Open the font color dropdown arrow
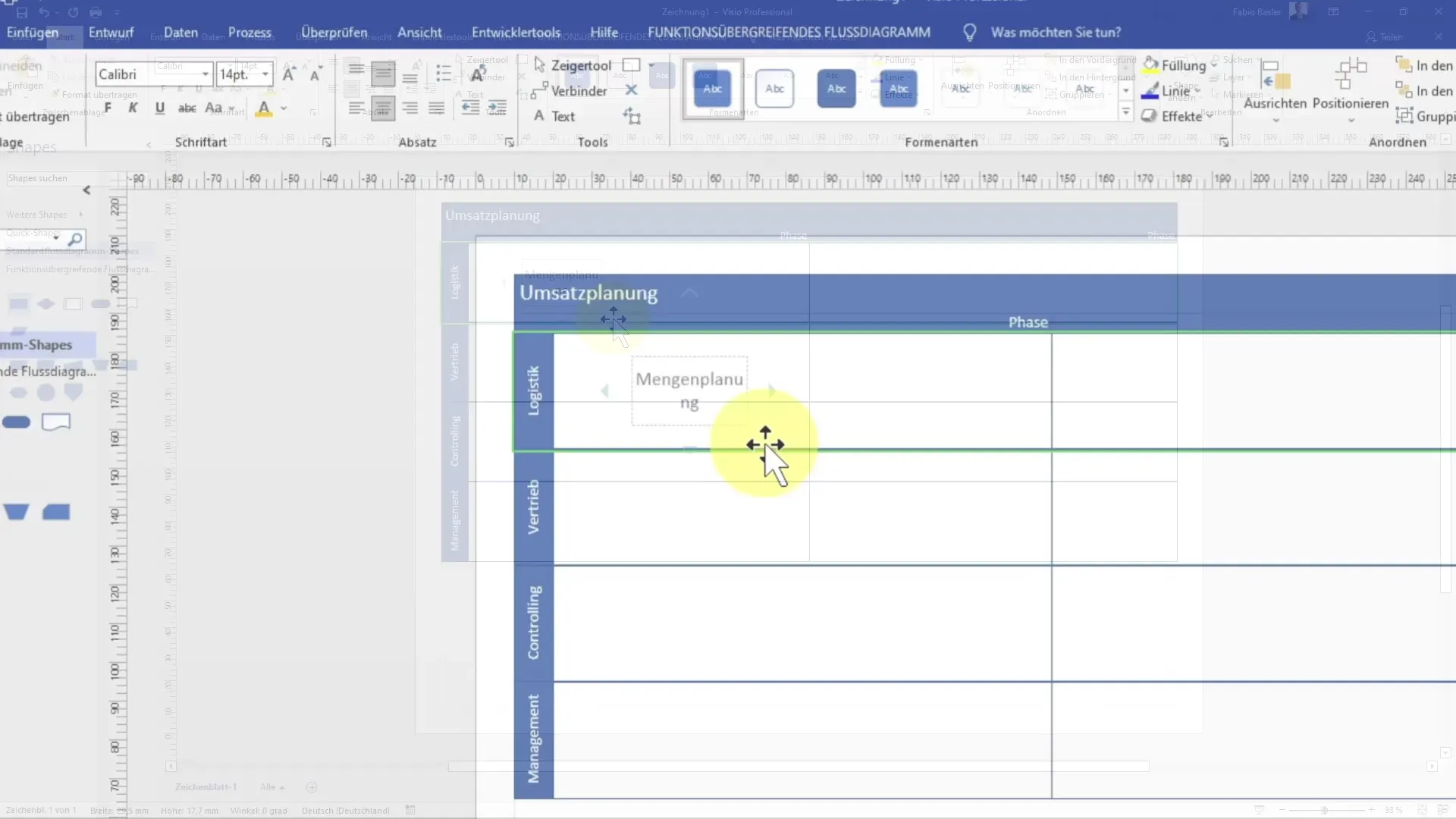This screenshot has height=819, width=1456. point(284,108)
